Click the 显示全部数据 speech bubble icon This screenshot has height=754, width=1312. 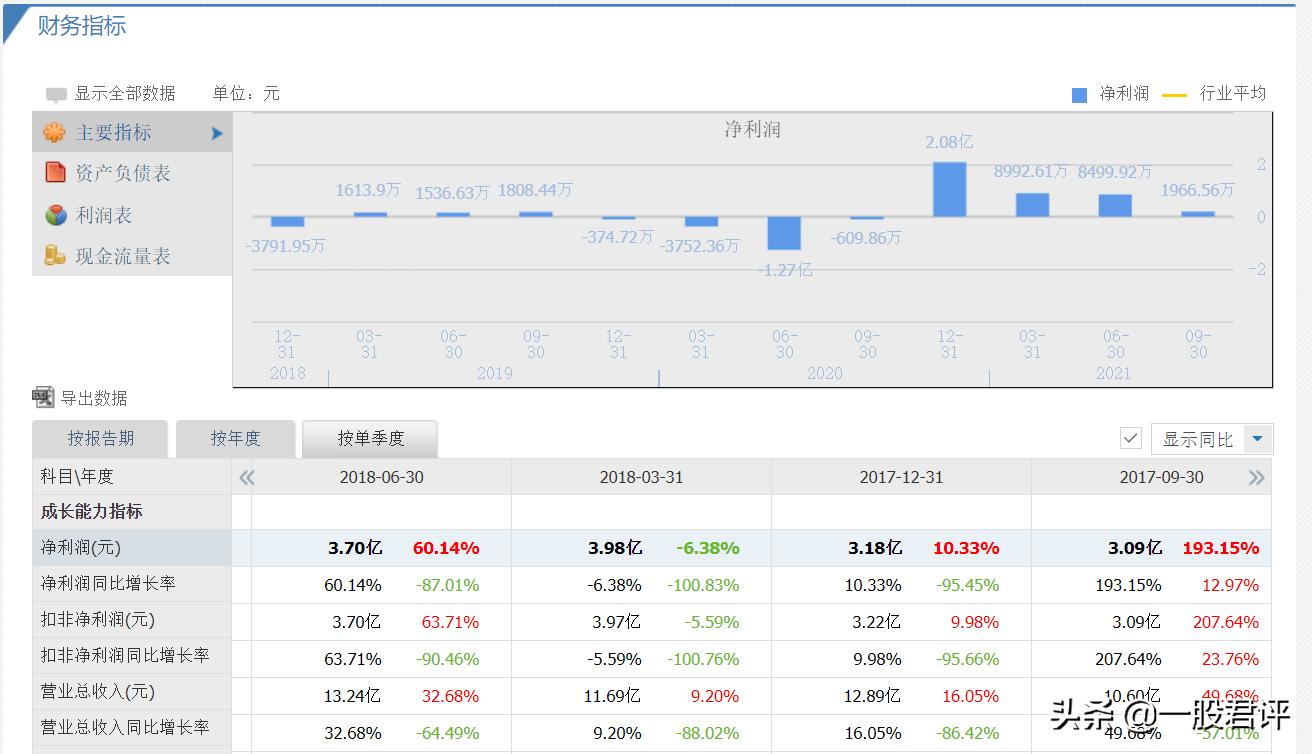56,95
